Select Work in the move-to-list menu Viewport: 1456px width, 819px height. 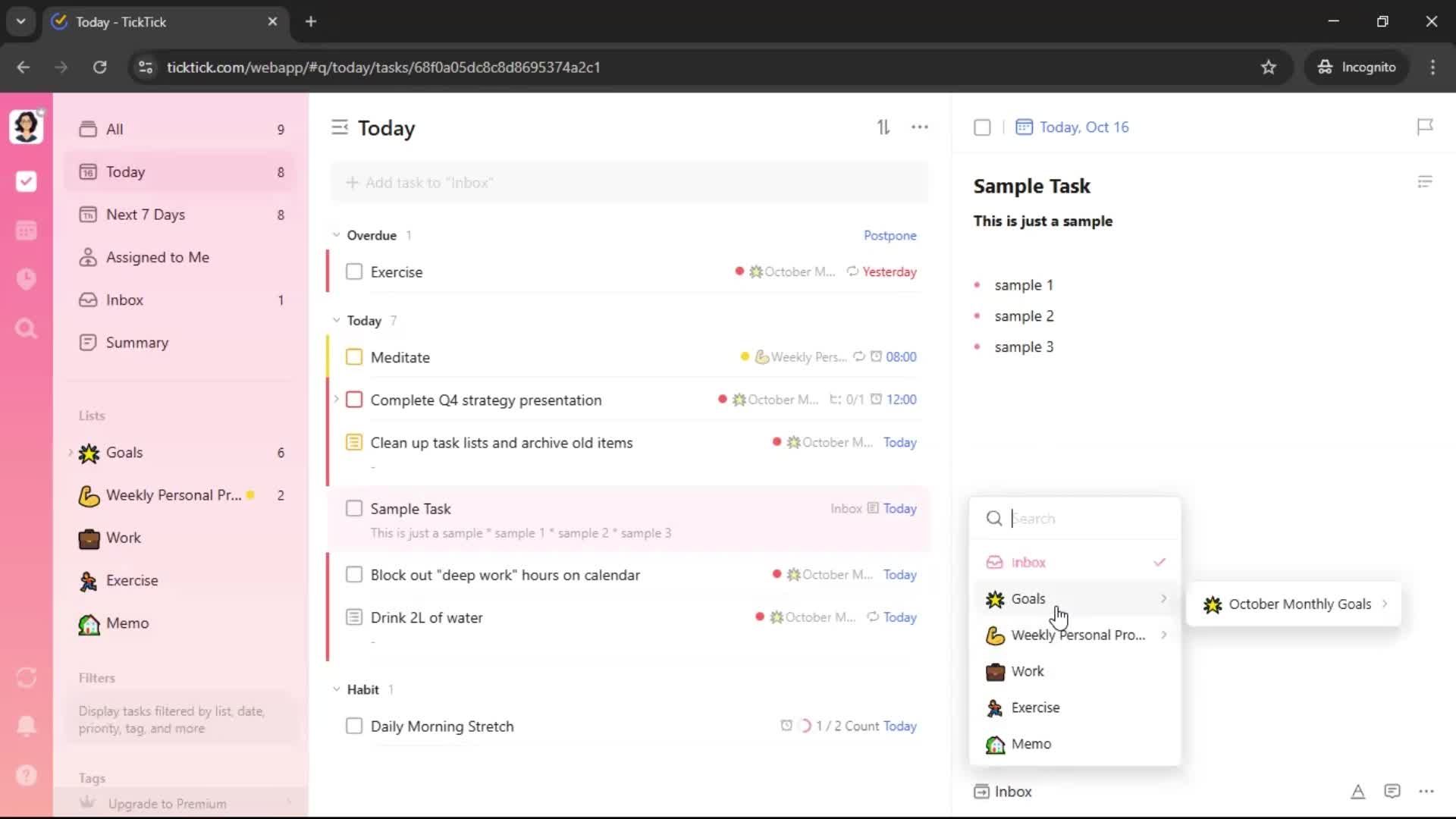[1028, 671]
